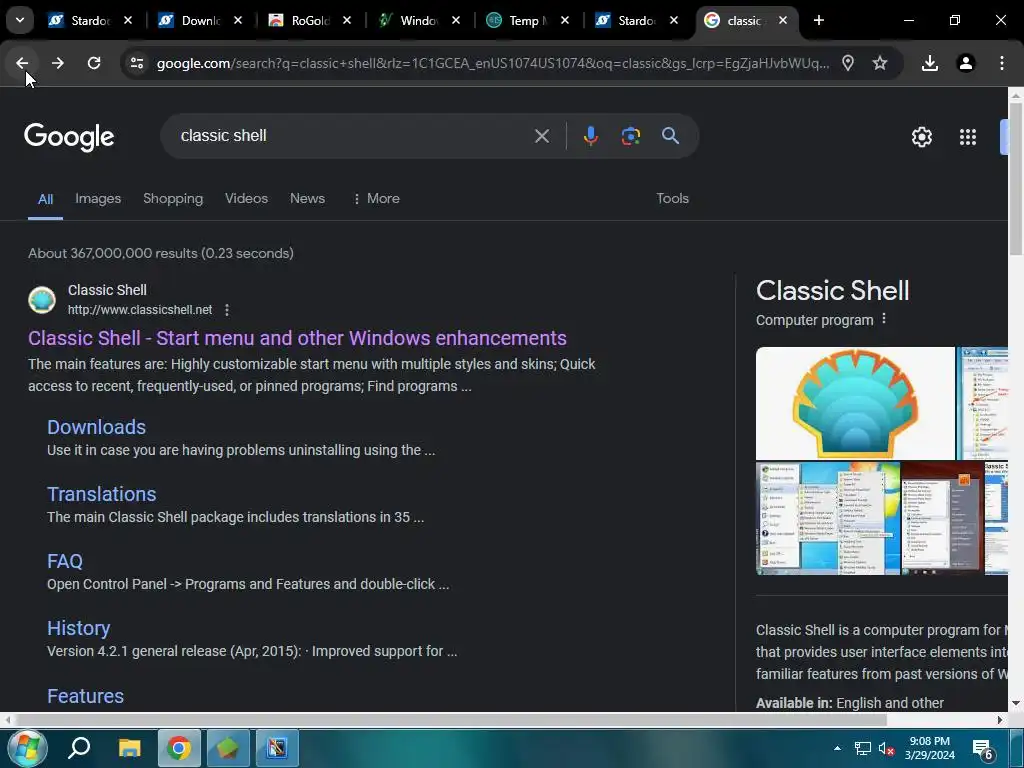1024x768 pixels.
Task: Open a new browser tab
Action: (x=818, y=20)
